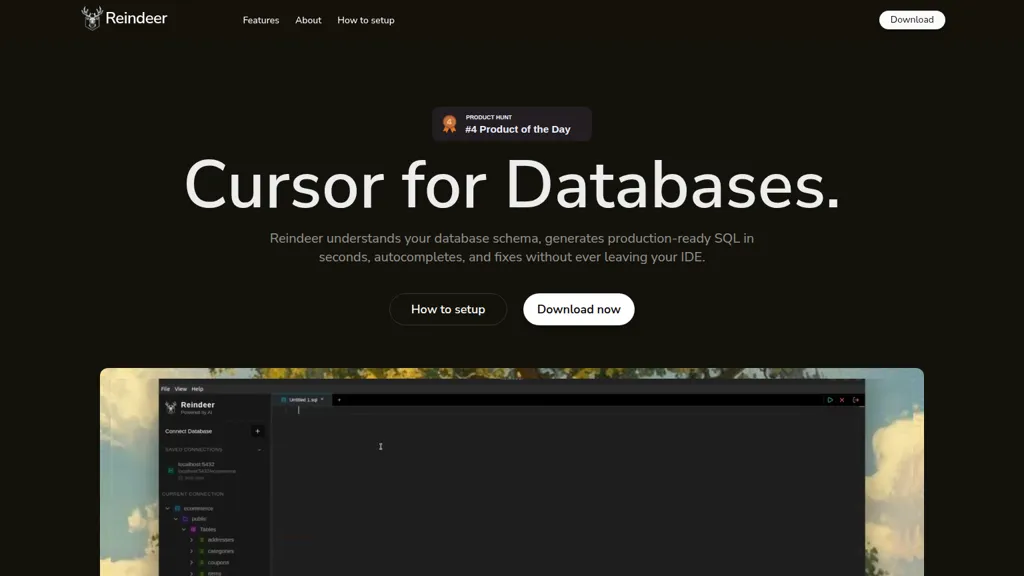Click into the SQL editor text area
Screen dimensions: 1024x576
(x=568, y=490)
